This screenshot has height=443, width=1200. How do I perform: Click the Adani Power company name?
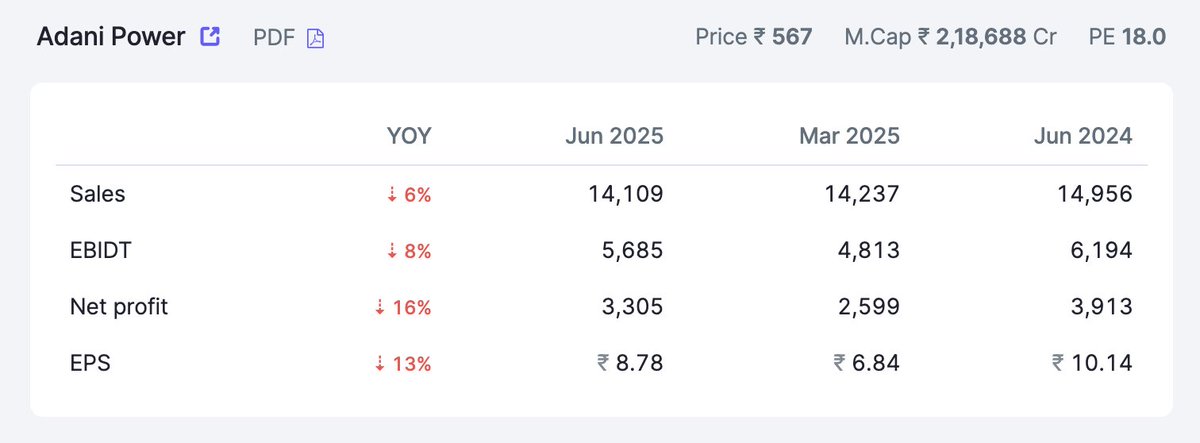pyautogui.click(x=111, y=37)
